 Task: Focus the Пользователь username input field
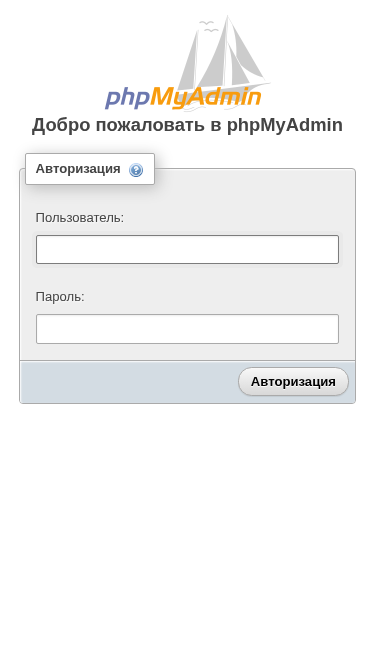tap(188, 250)
